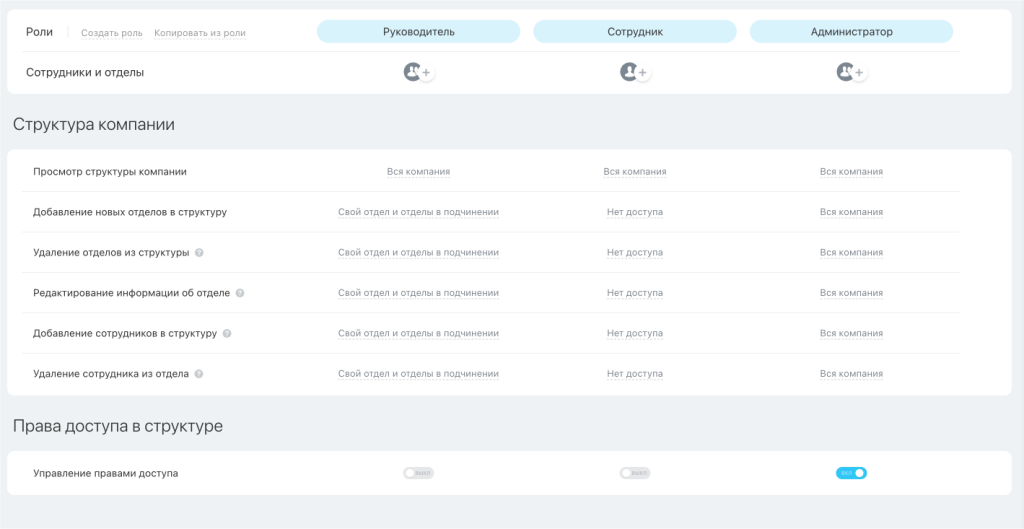Select the Руководитель role header
Image resolution: width=1024 pixels, height=529 pixels.
coord(418,32)
